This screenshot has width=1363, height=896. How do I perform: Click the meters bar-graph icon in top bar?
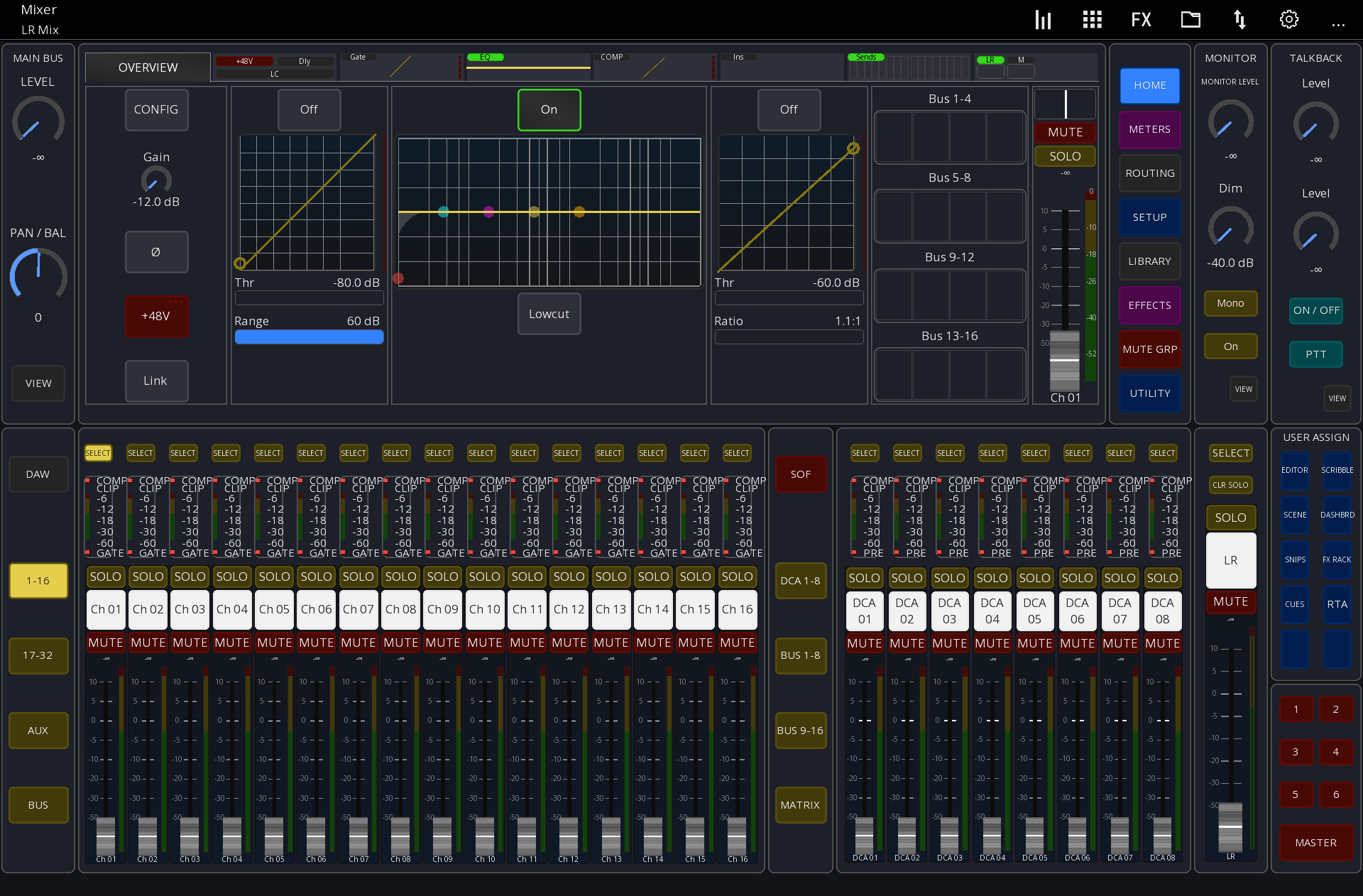(x=1042, y=19)
